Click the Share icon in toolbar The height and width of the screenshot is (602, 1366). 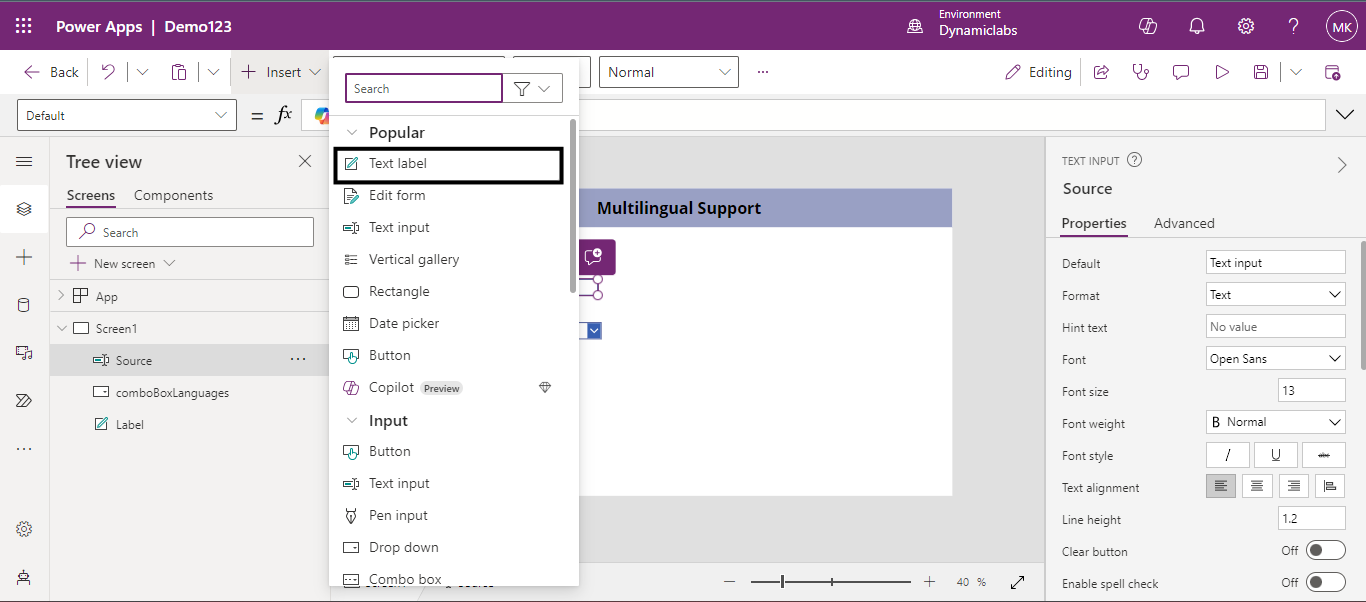tap(1101, 72)
